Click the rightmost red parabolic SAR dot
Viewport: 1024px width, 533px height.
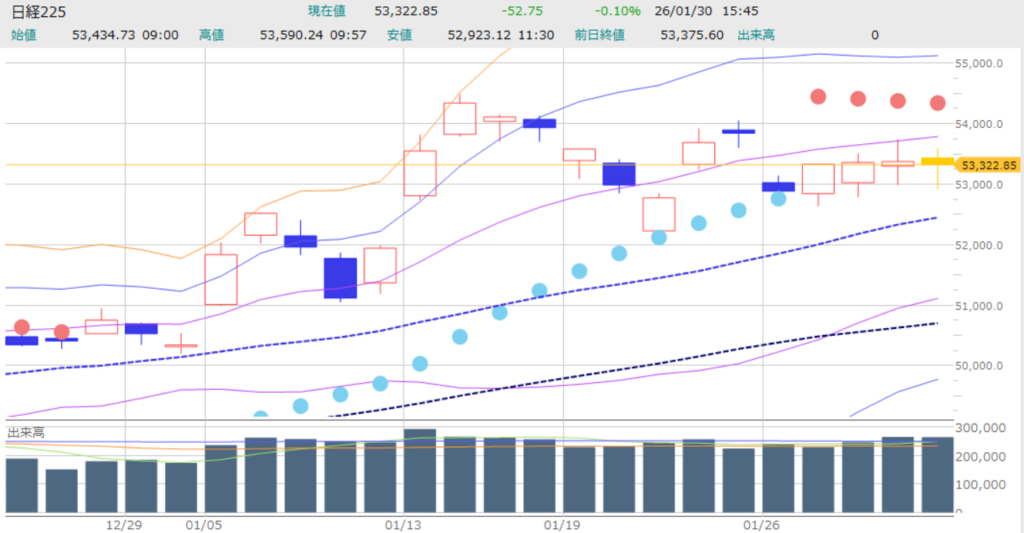tap(937, 103)
